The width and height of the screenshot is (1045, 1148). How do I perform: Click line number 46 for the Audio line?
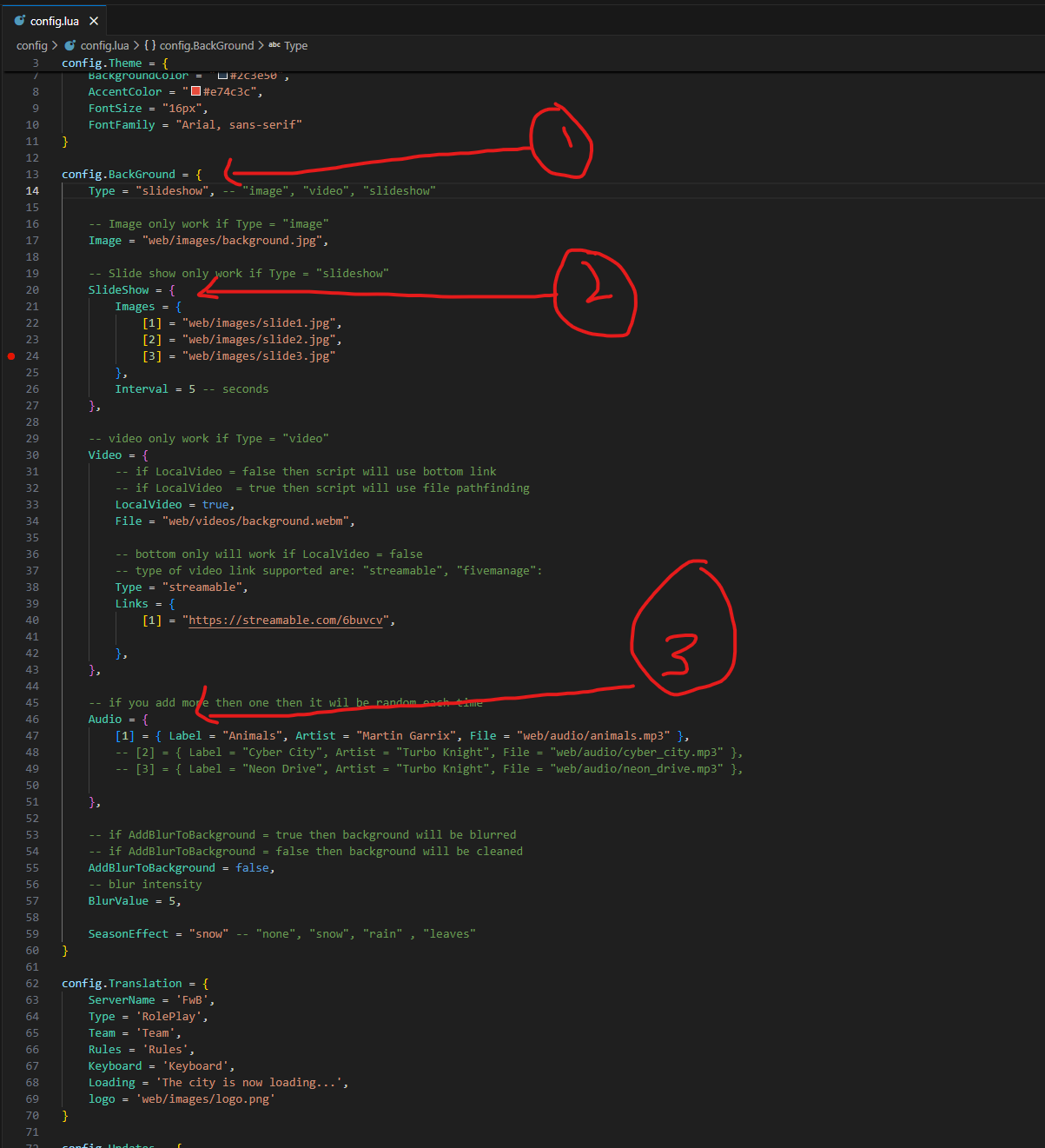coord(32,720)
